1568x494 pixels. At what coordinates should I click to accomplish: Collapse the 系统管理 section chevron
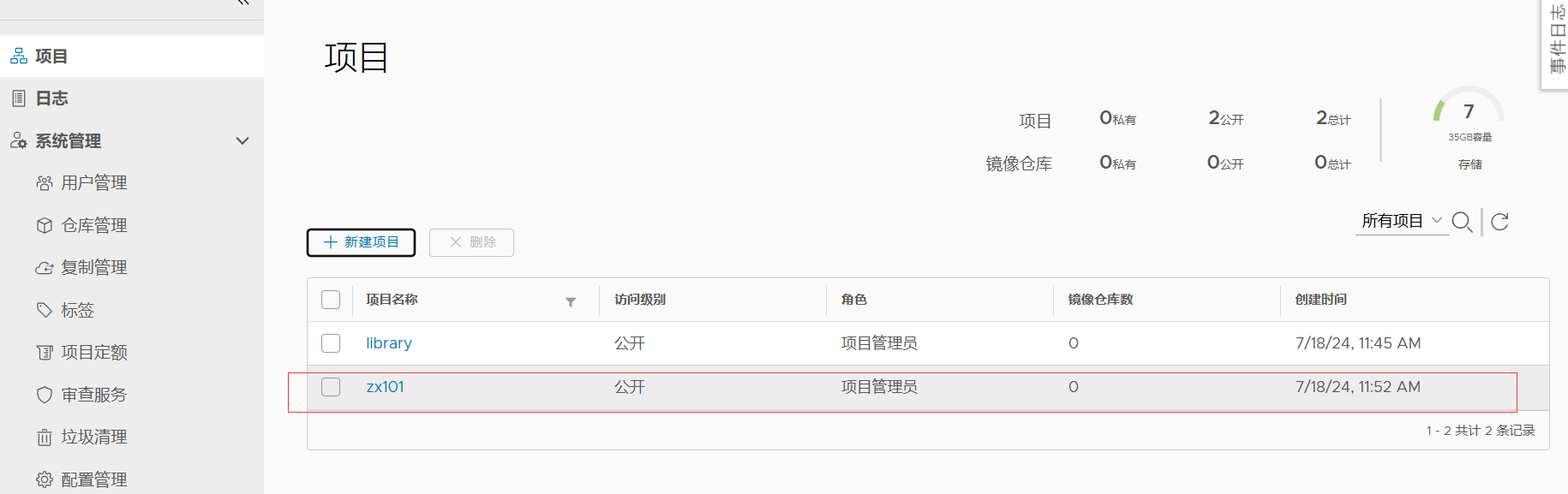242,140
